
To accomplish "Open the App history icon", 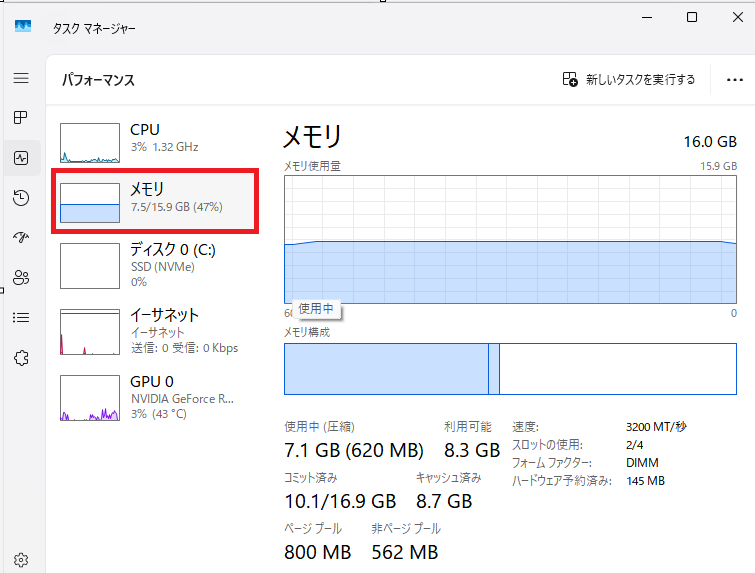I will click(21, 198).
